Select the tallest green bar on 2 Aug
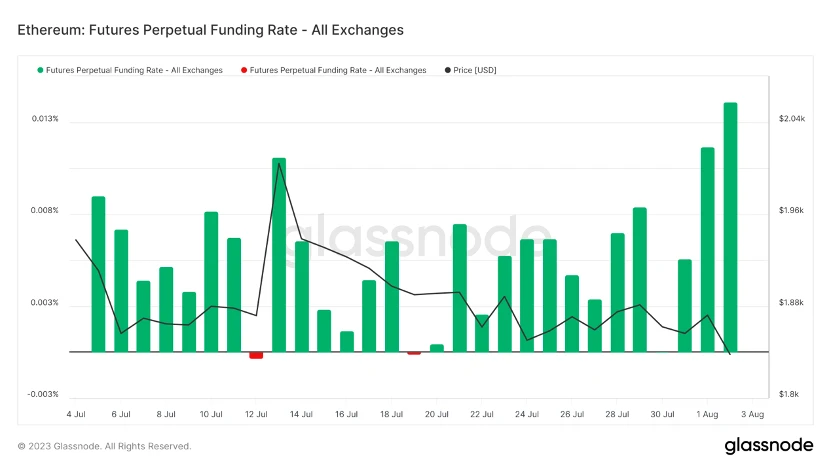 (730, 227)
